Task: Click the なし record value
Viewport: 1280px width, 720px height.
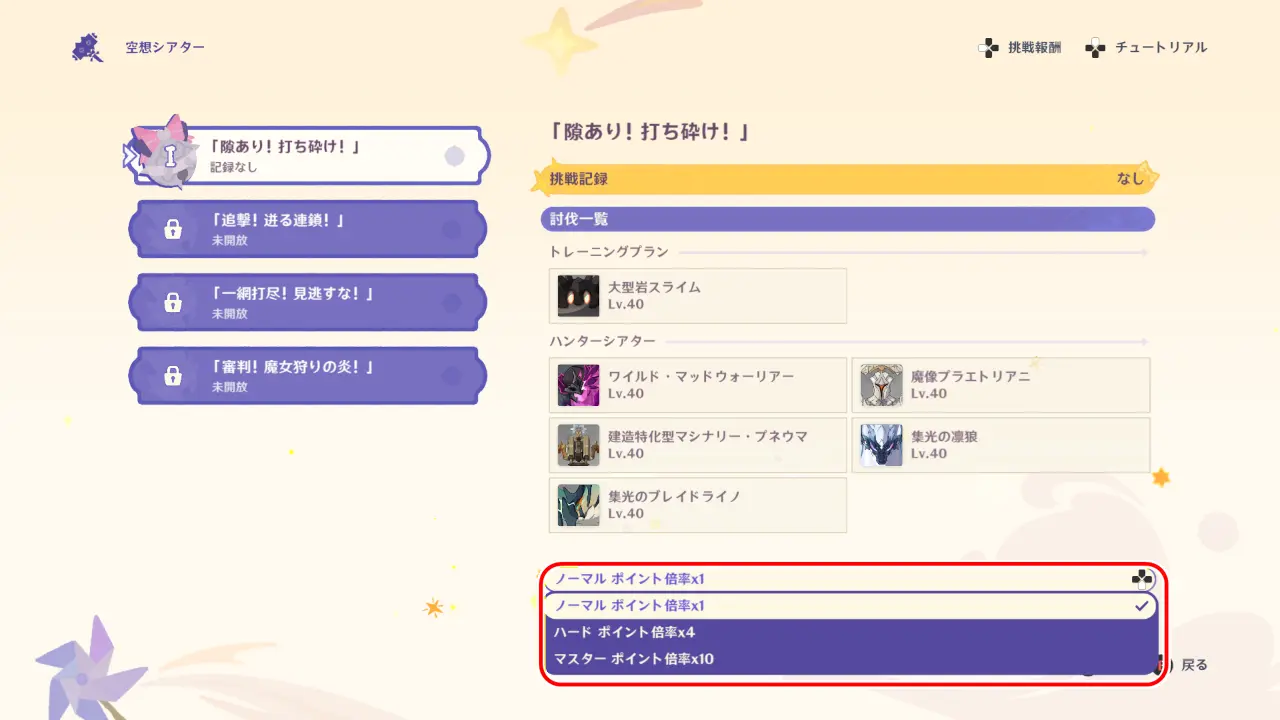Action: coord(1130,179)
